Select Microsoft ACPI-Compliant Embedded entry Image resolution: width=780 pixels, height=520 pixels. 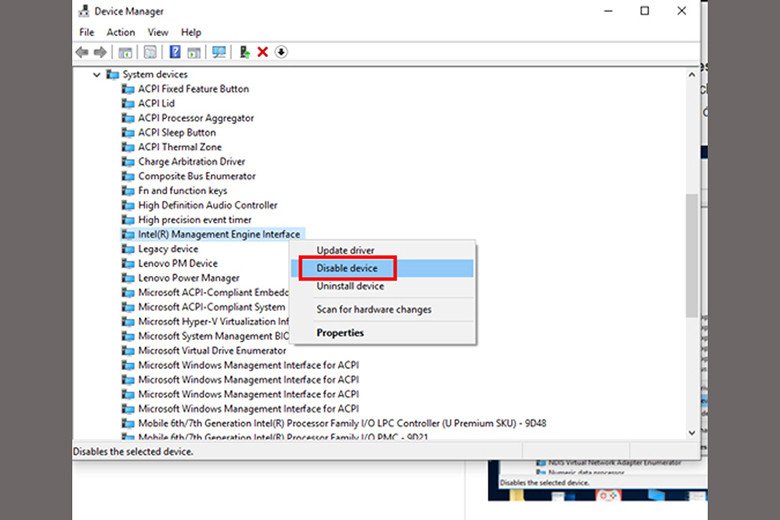click(213, 293)
